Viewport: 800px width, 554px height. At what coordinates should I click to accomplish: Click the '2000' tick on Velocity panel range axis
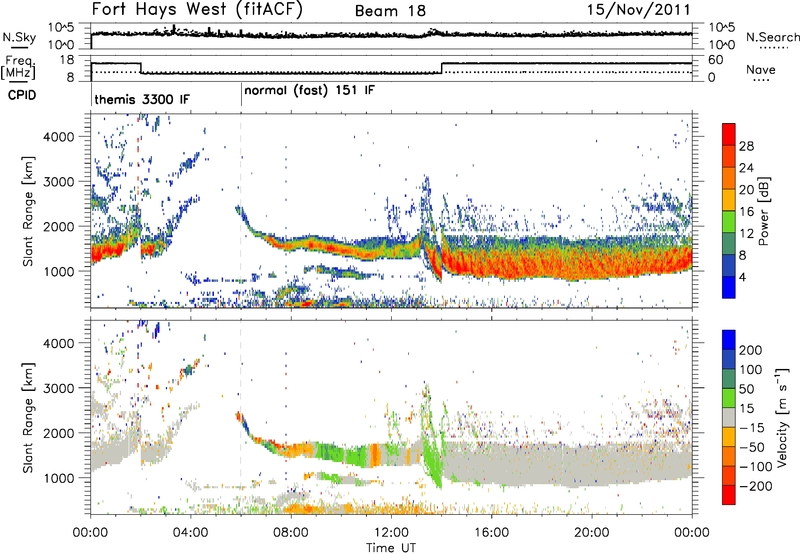pyautogui.click(x=58, y=433)
